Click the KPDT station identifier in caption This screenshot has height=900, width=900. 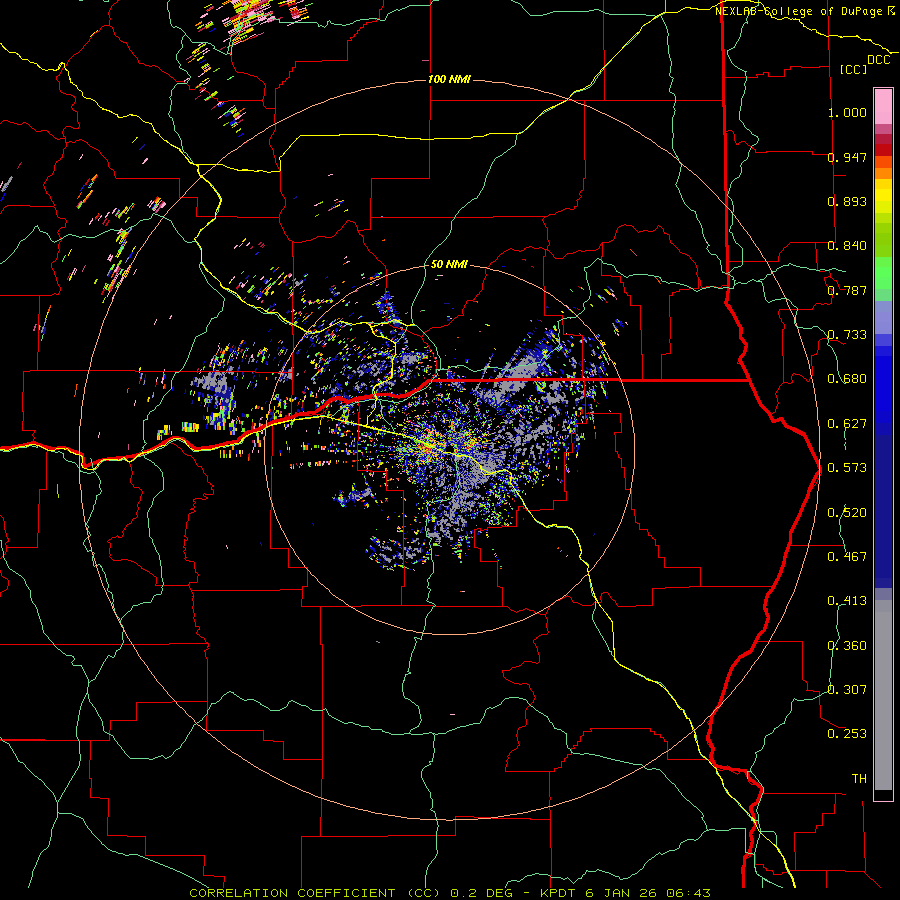coord(558,893)
